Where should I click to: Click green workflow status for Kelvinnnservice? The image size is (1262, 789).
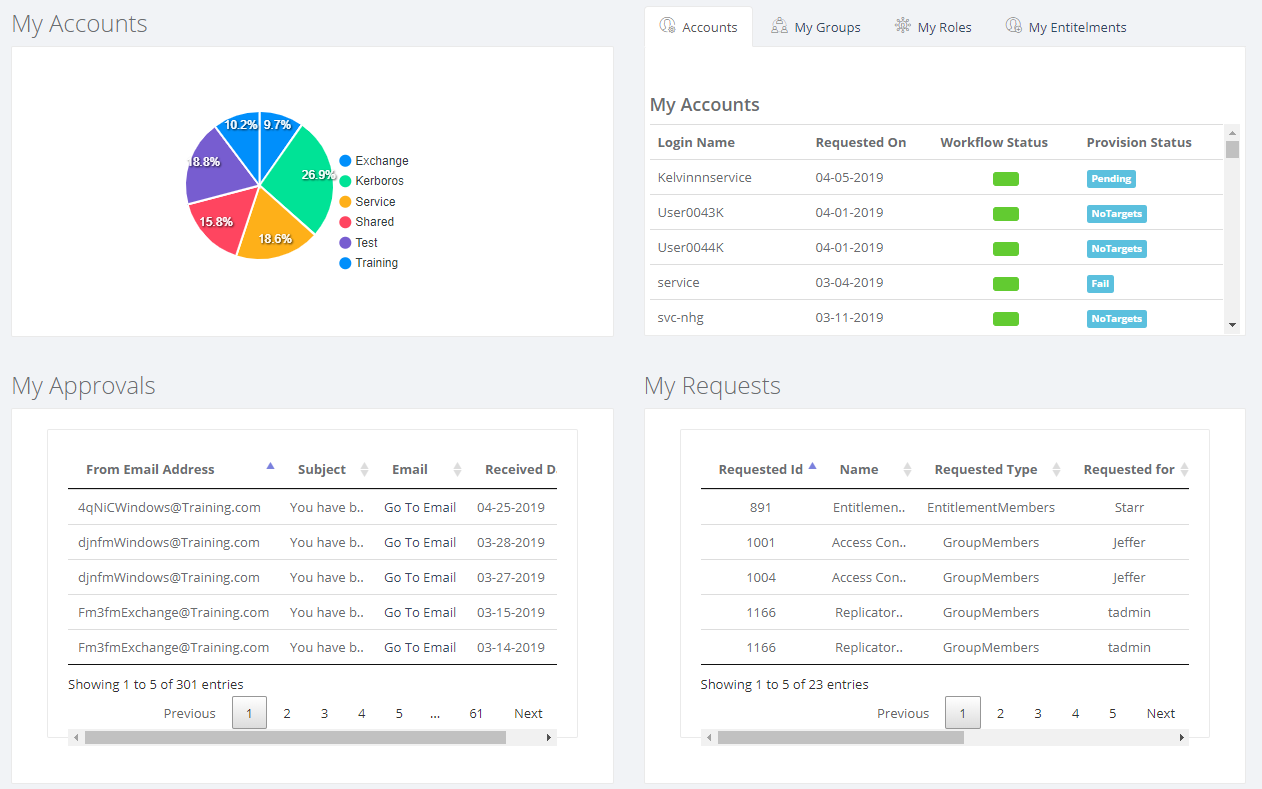pos(1005,179)
